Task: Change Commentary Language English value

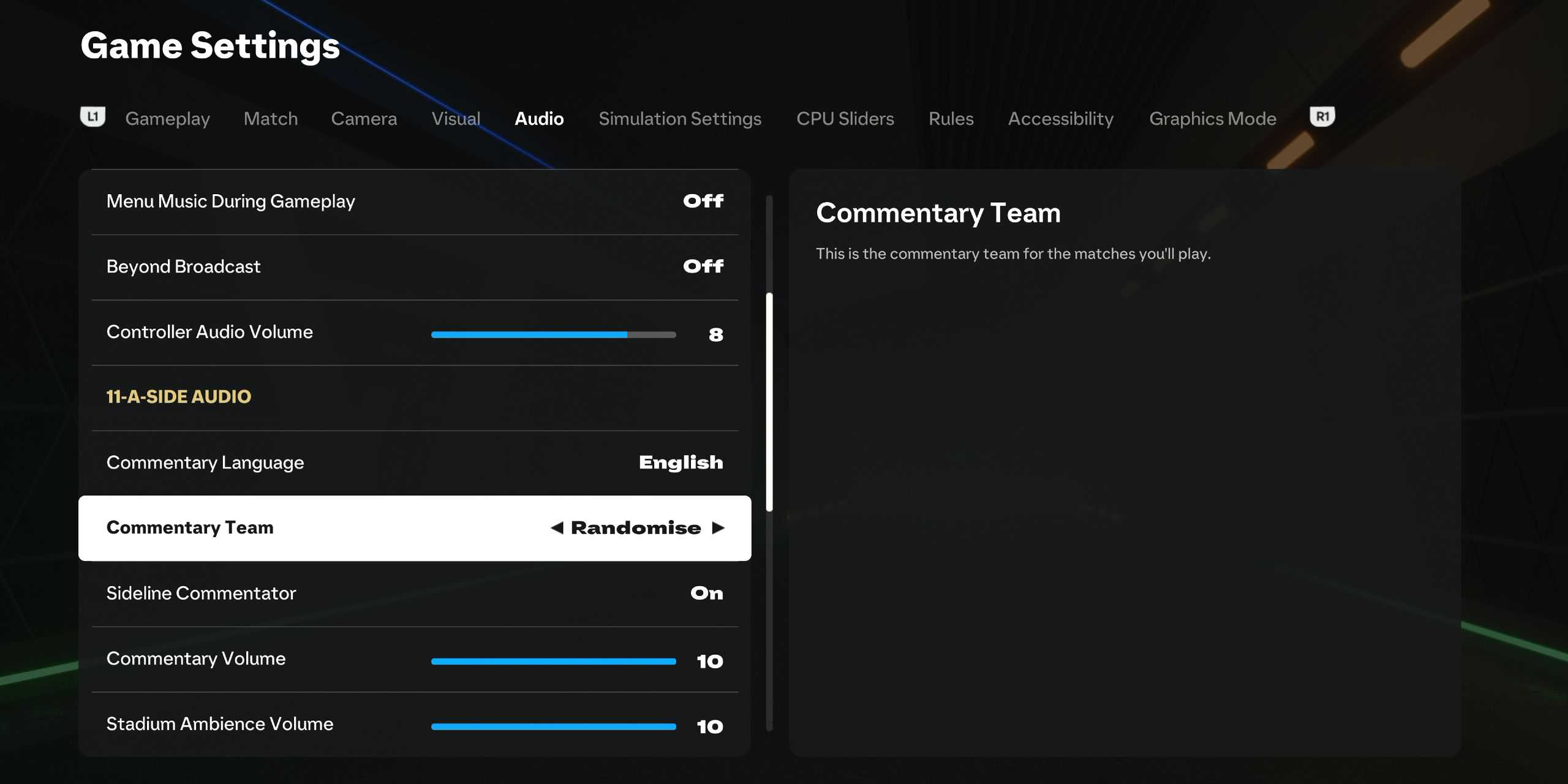Action: click(x=681, y=462)
